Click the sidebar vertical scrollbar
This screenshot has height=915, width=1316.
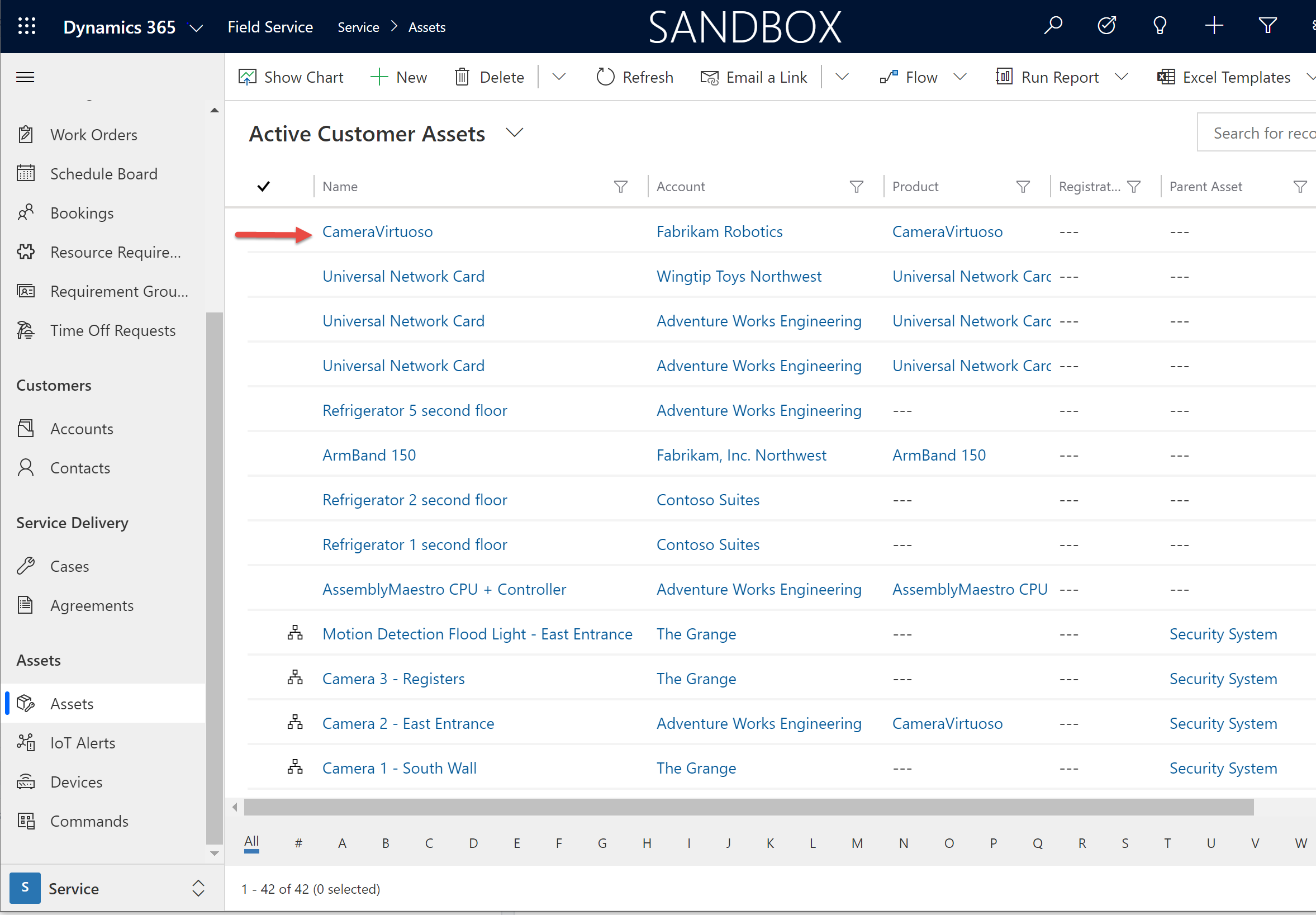214,577
